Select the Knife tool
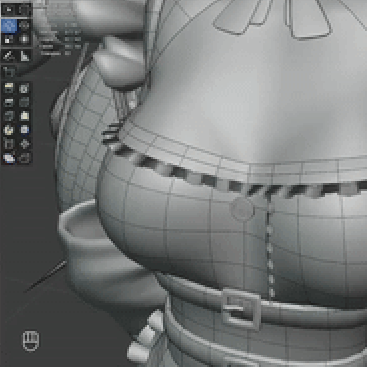The width and height of the screenshot is (367, 367). (x=9, y=116)
